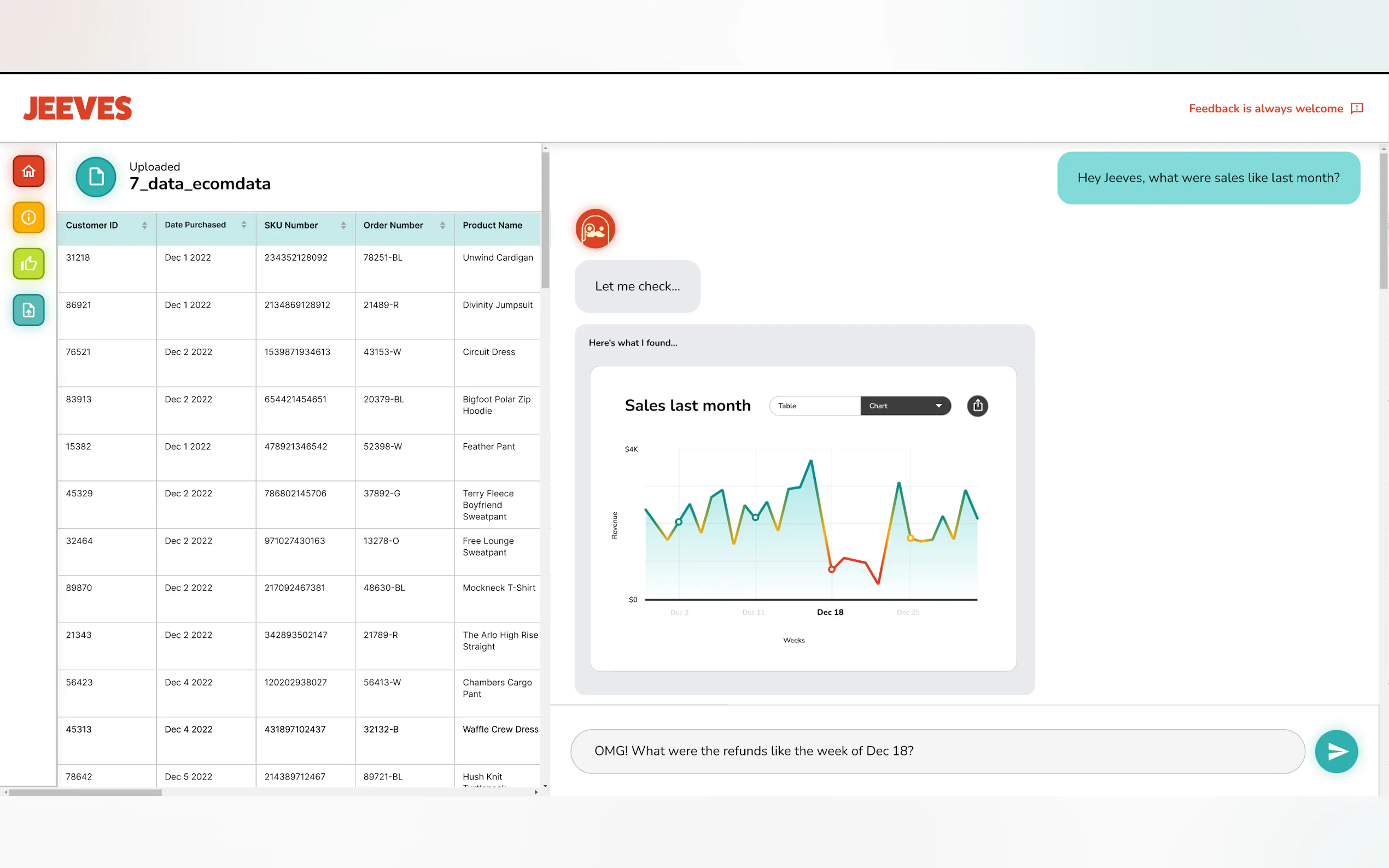Click Feedback is always welcome link

click(x=1265, y=108)
